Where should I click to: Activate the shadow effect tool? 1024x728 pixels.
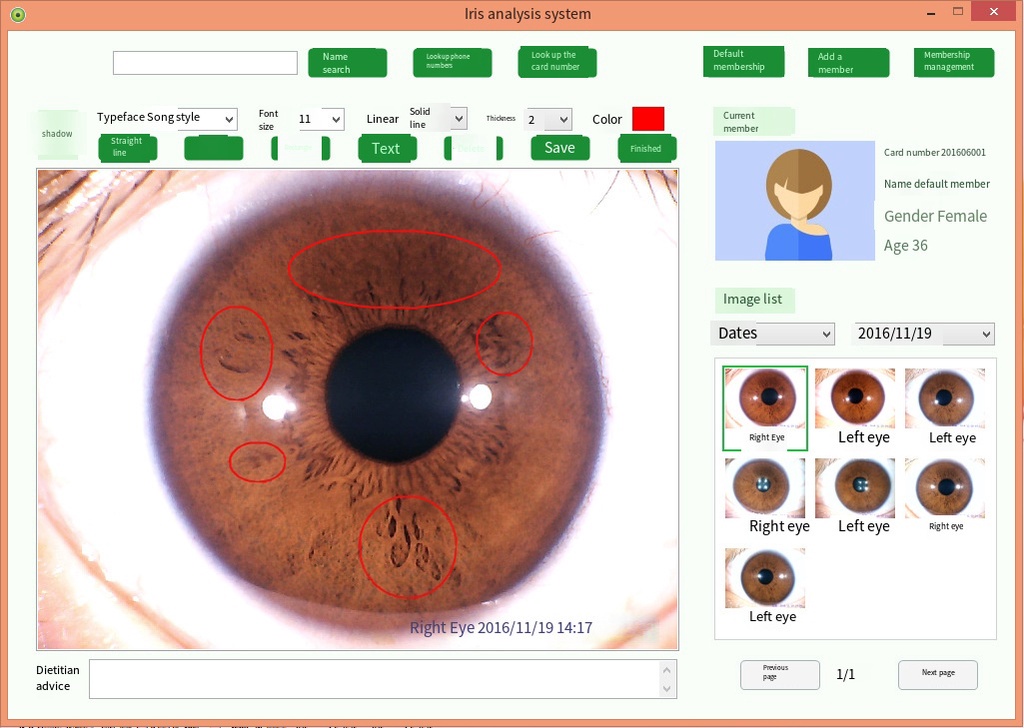tap(57, 133)
